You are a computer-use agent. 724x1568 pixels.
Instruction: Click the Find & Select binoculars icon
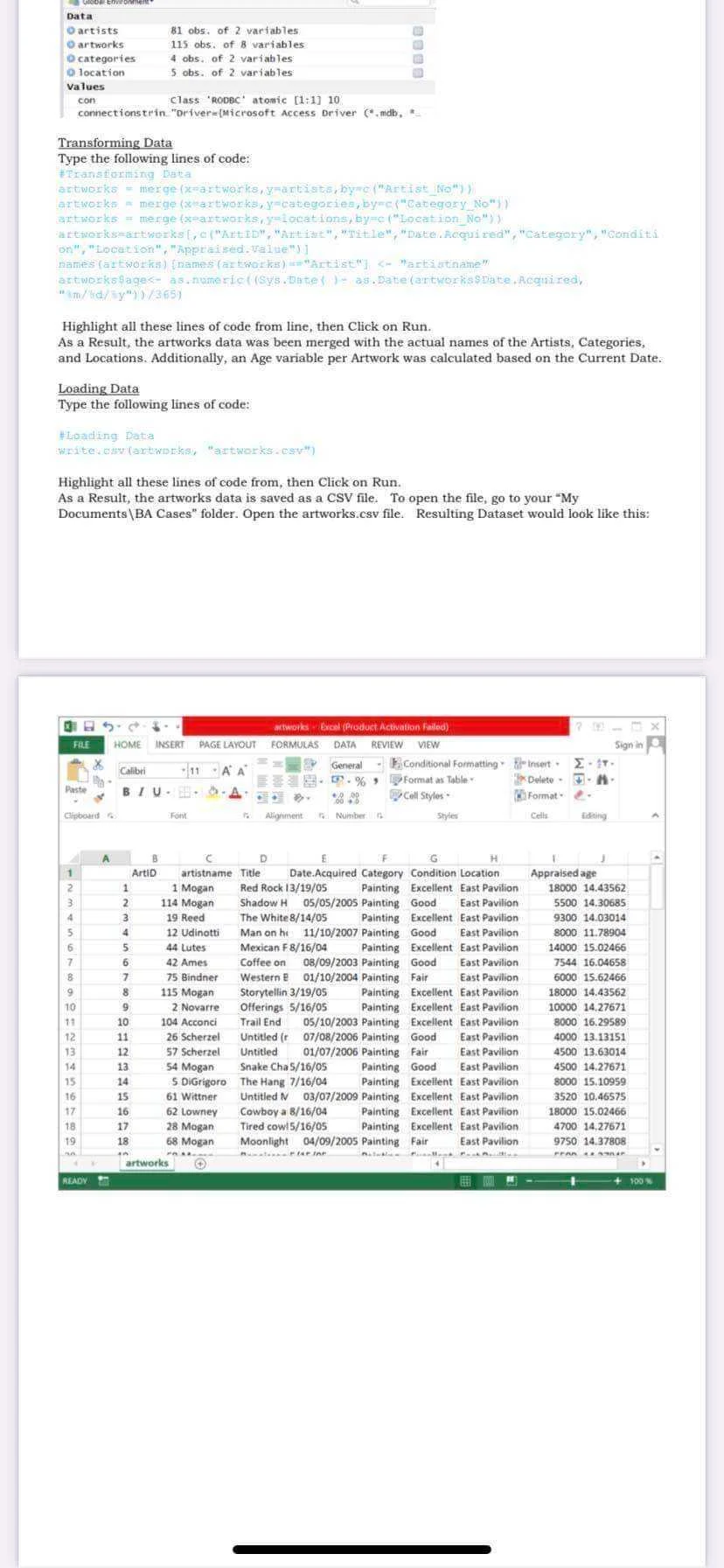(x=603, y=780)
